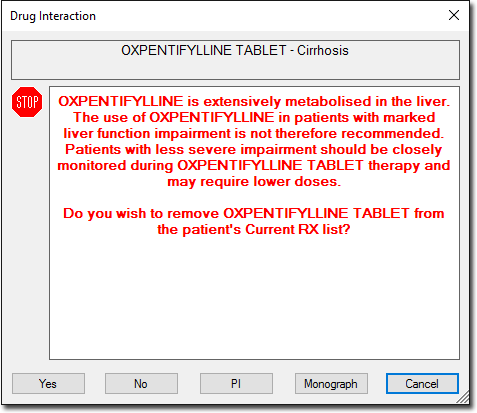This screenshot has height=413, width=477.
Task: Click 'Patients with less severe impairment' line
Action: (254, 149)
